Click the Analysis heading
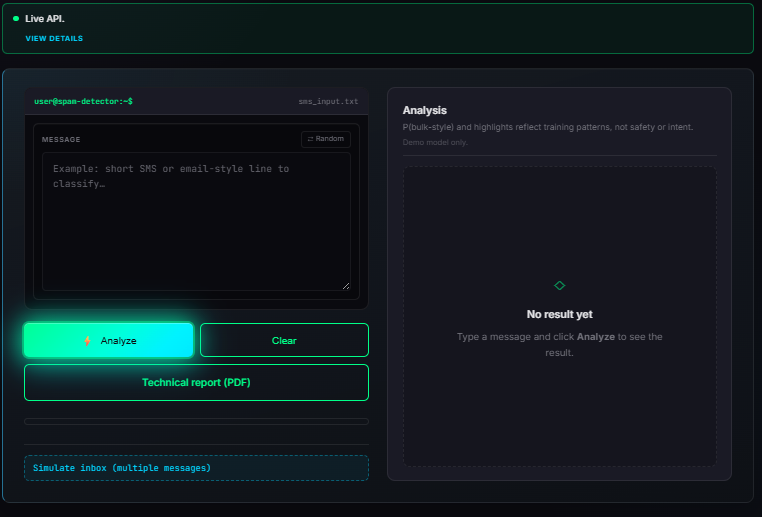The height and width of the screenshot is (517, 762). [x=425, y=110]
